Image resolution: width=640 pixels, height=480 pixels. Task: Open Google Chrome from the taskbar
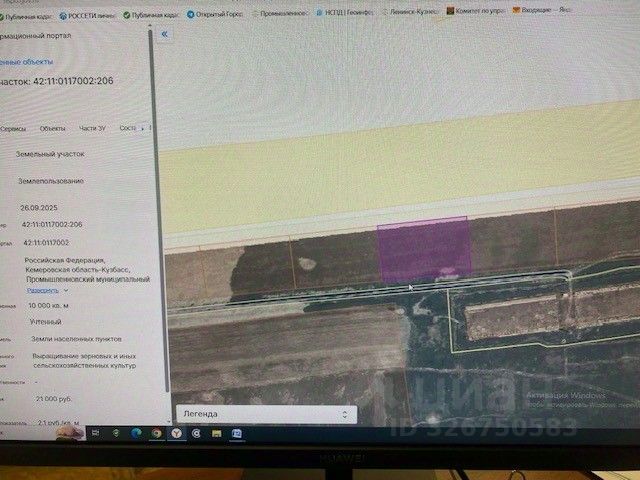[156, 433]
